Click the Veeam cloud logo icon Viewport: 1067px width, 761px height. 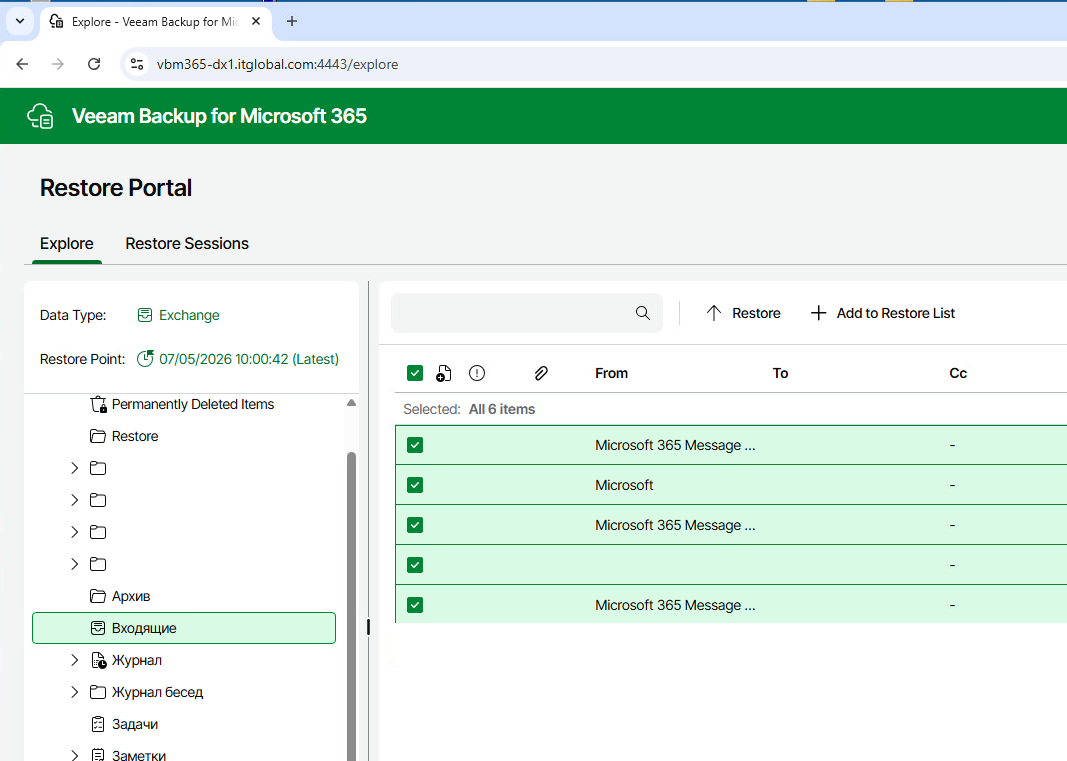coord(40,116)
